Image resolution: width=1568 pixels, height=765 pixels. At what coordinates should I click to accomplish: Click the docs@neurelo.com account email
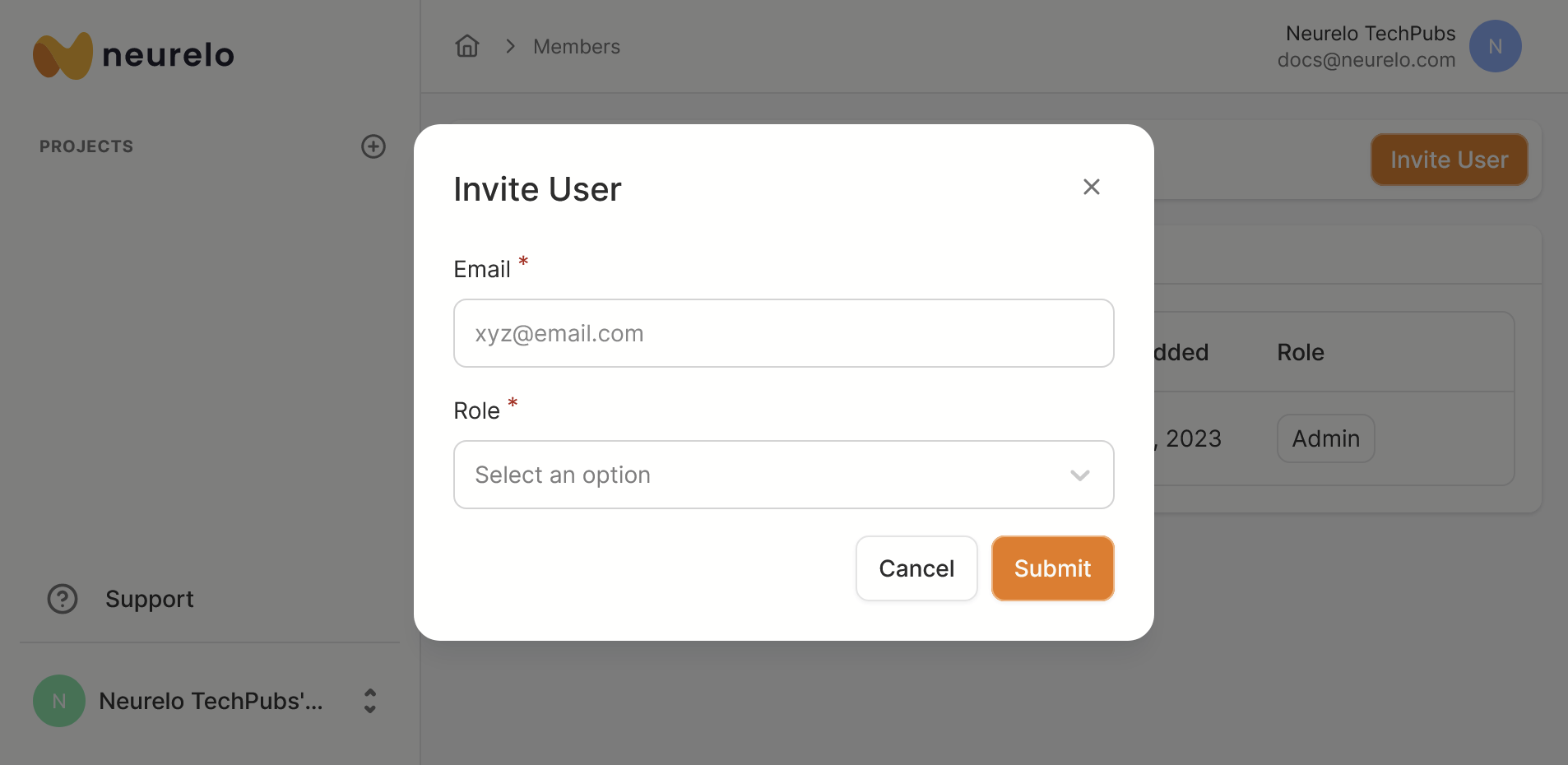tap(1366, 60)
